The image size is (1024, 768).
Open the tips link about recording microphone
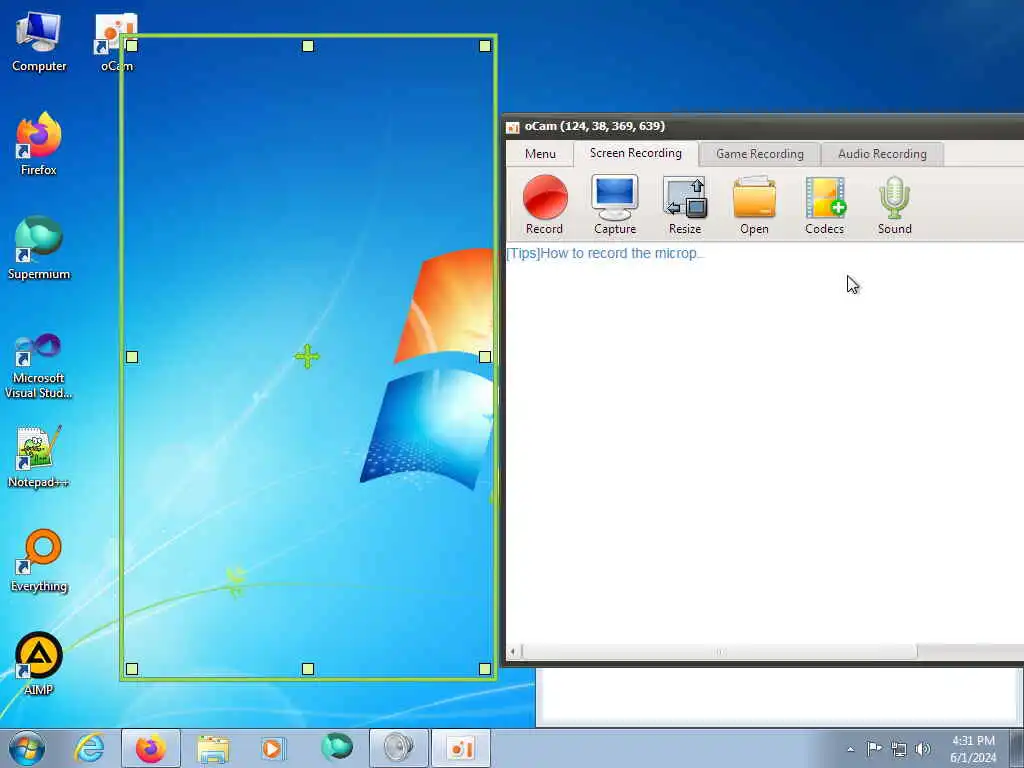coord(605,253)
